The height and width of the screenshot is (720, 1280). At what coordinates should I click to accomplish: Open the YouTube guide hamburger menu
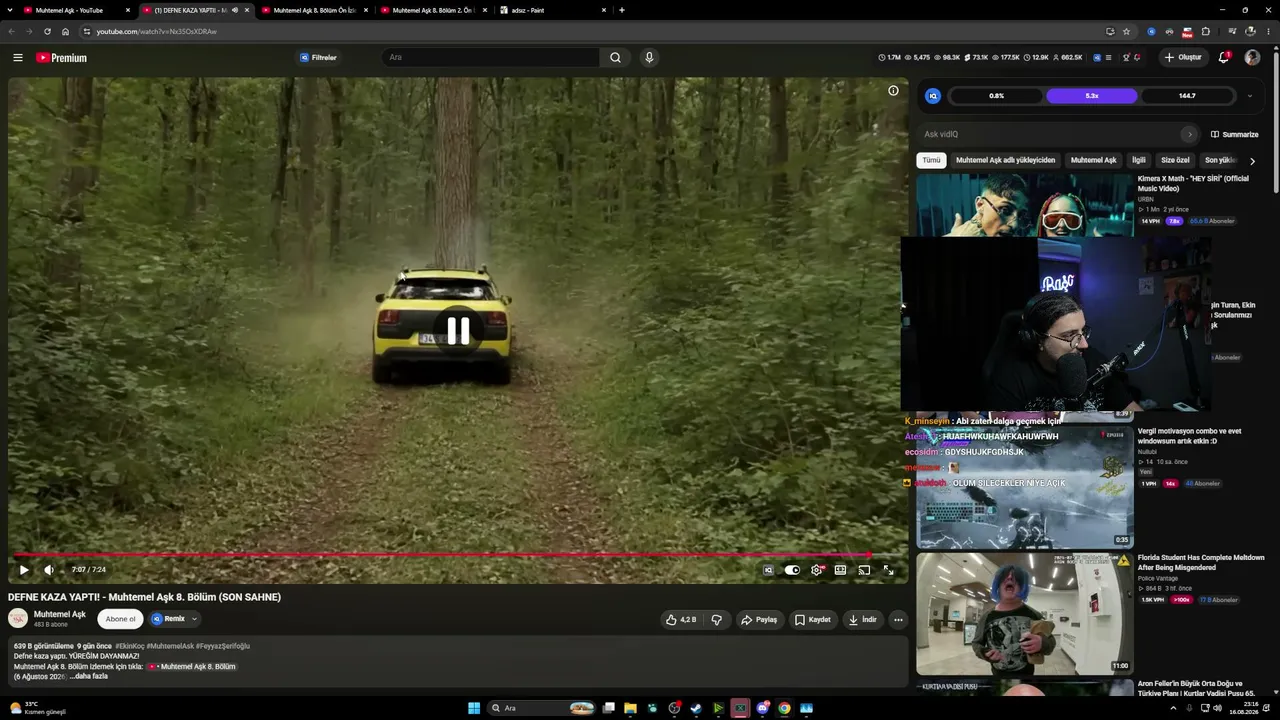tap(18, 58)
